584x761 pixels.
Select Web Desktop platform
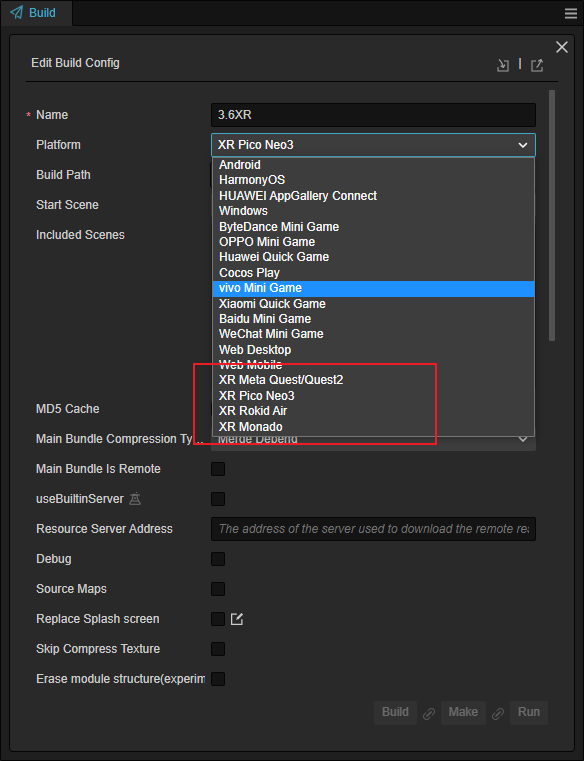tap(373, 350)
